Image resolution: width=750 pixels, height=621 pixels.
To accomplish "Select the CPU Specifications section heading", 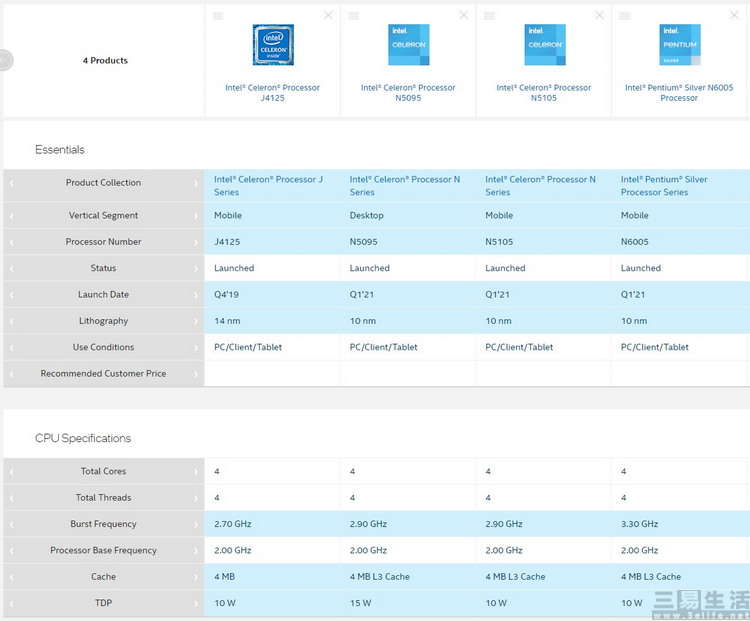I will pos(83,438).
